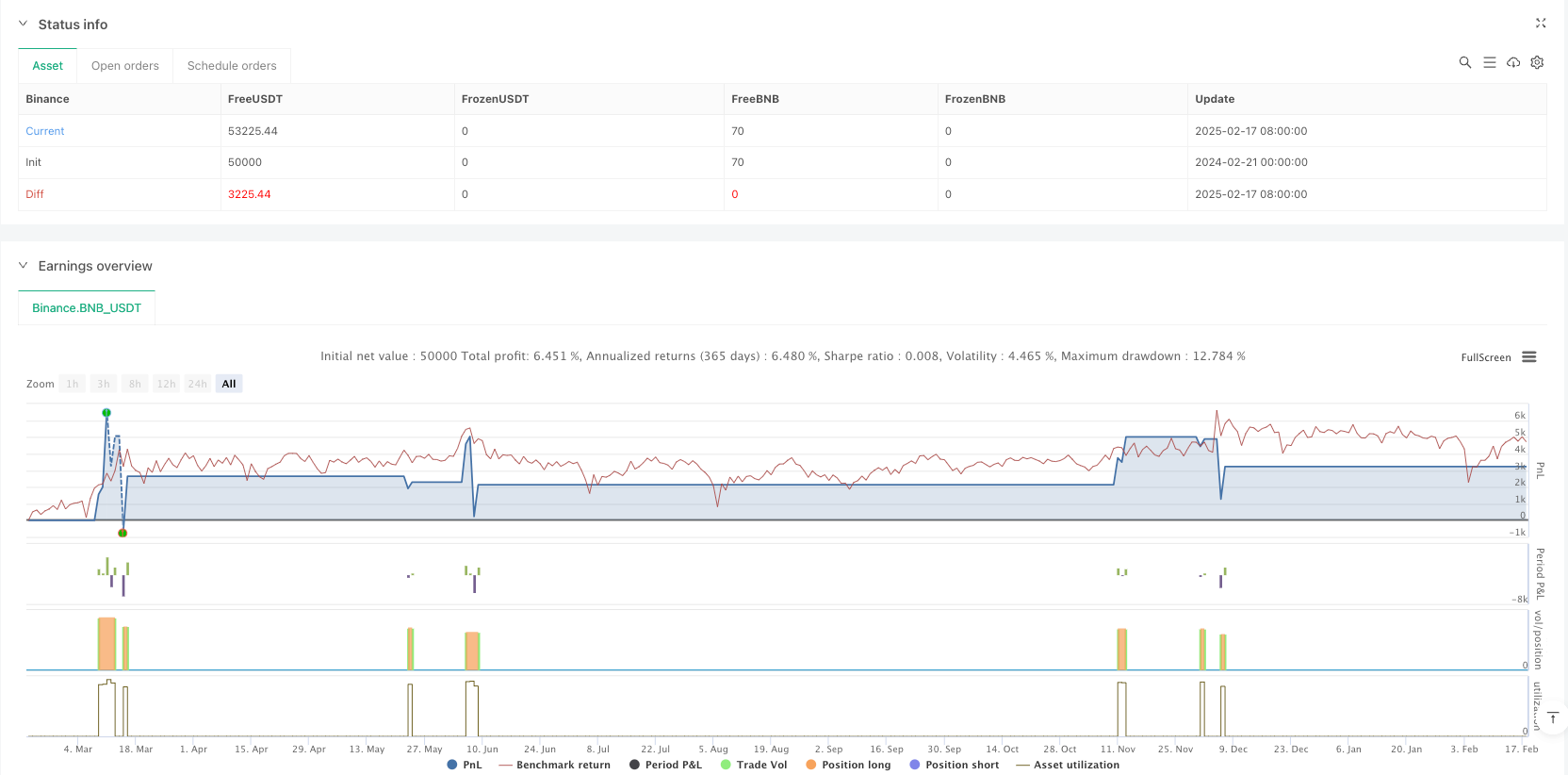1568x775 pixels.
Task: Toggle Asset utilization legend entry
Action: 1068,765
